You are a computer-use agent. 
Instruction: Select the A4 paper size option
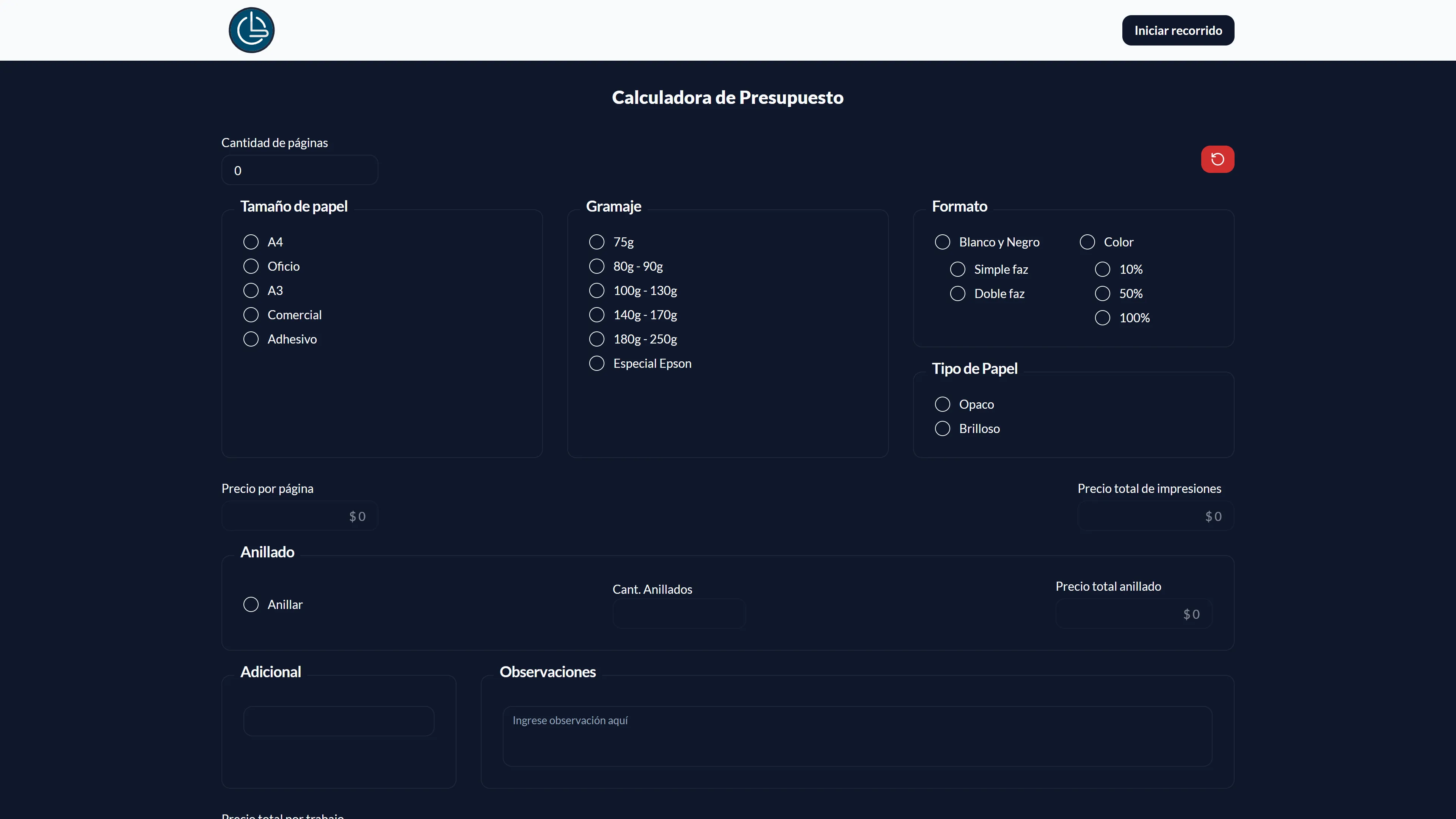pyautogui.click(x=251, y=242)
